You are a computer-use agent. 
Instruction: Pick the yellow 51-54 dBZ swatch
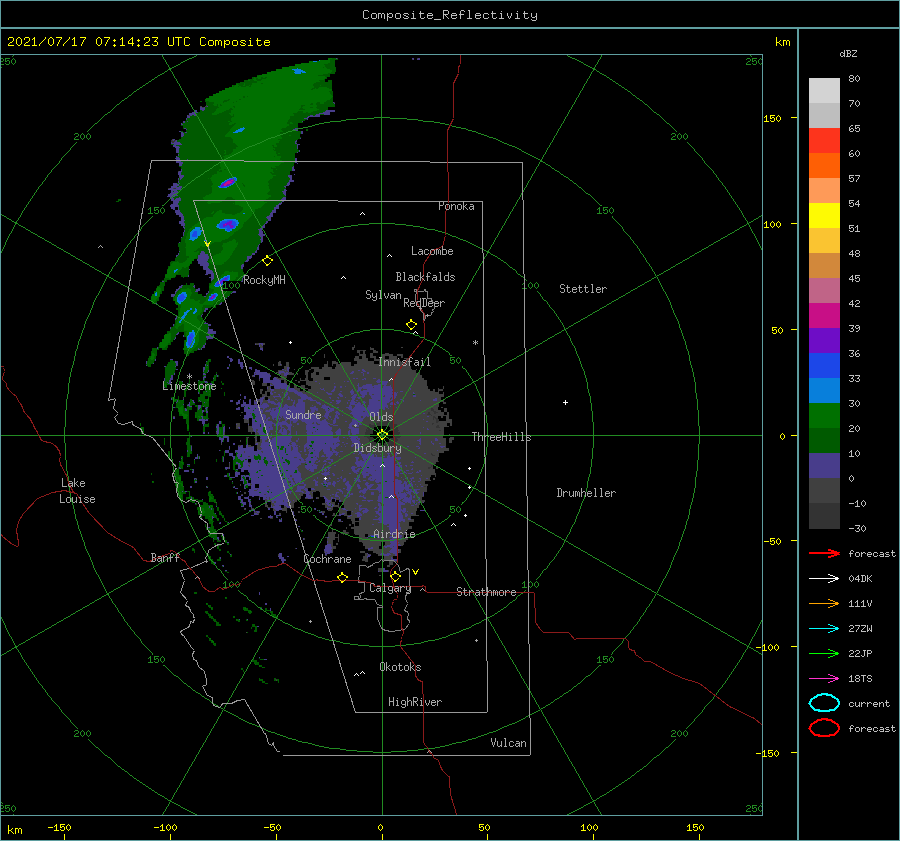tap(824, 215)
